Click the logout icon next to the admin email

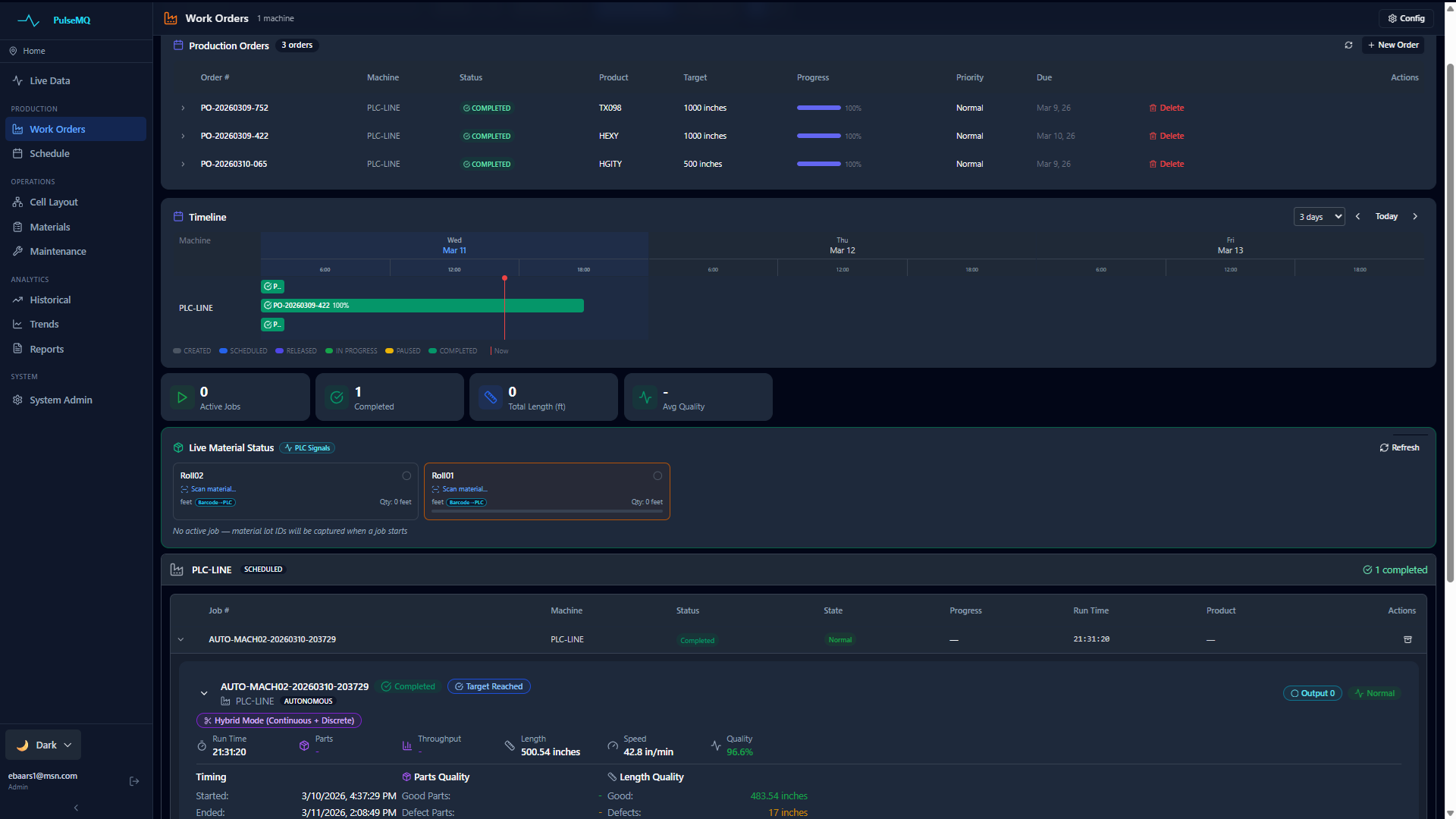pyautogui.click(x=134, y=780)
